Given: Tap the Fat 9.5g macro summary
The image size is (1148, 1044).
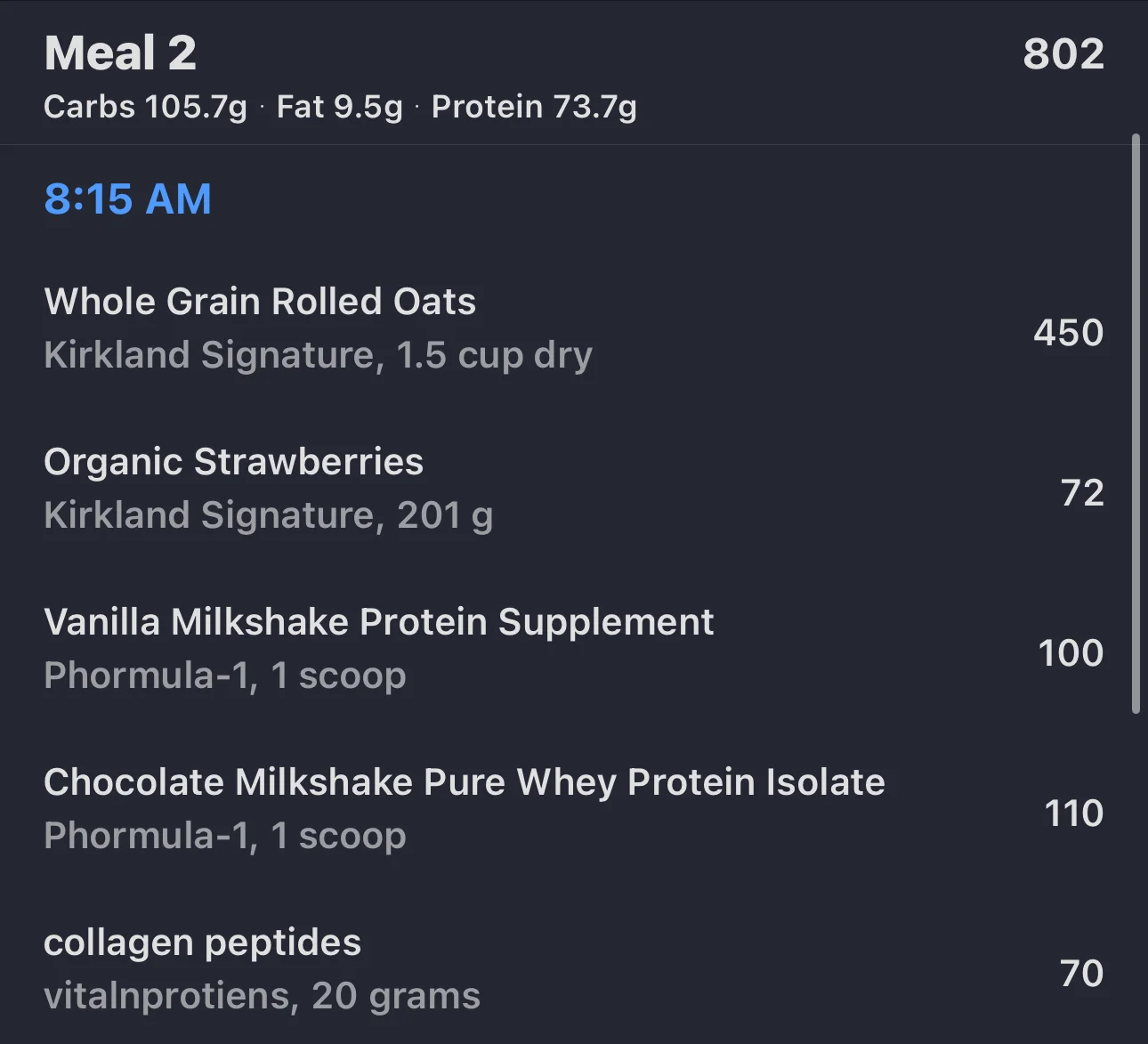Looking at the screenshot, I should pos(339,107).
